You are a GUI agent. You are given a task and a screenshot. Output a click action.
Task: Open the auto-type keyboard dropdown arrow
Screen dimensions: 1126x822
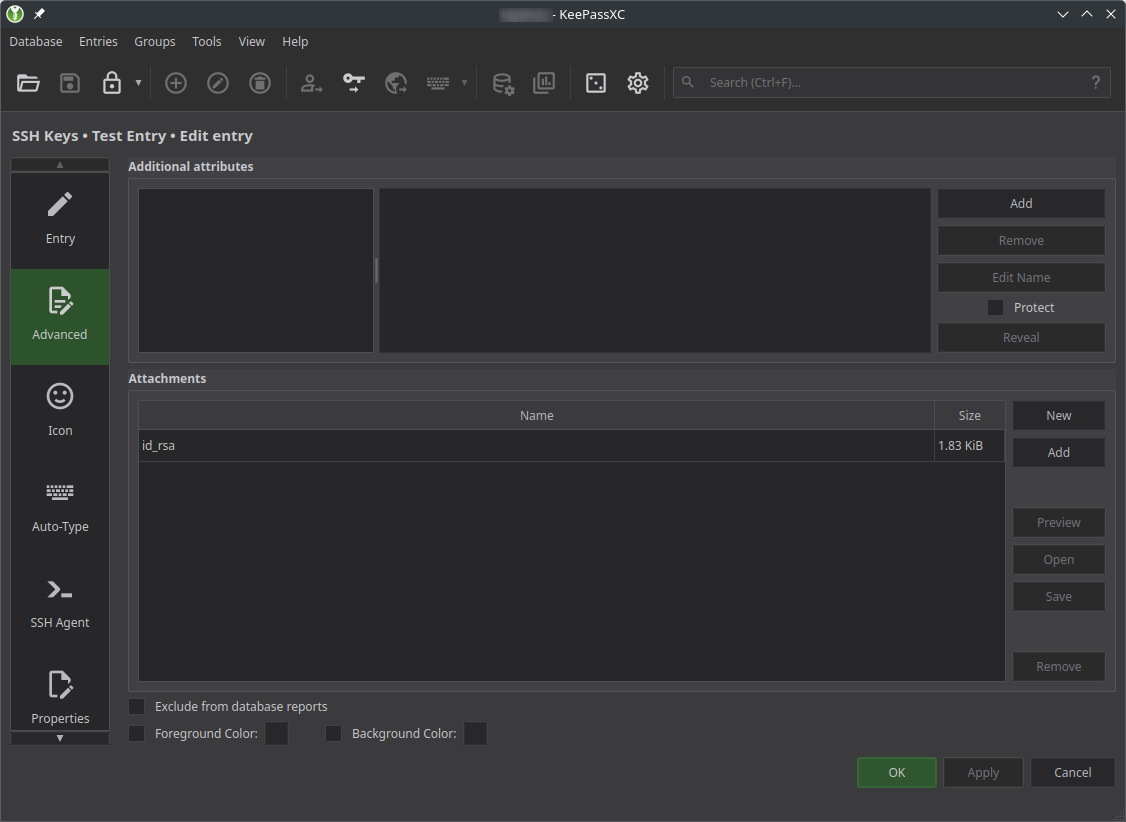coord(464,83)
